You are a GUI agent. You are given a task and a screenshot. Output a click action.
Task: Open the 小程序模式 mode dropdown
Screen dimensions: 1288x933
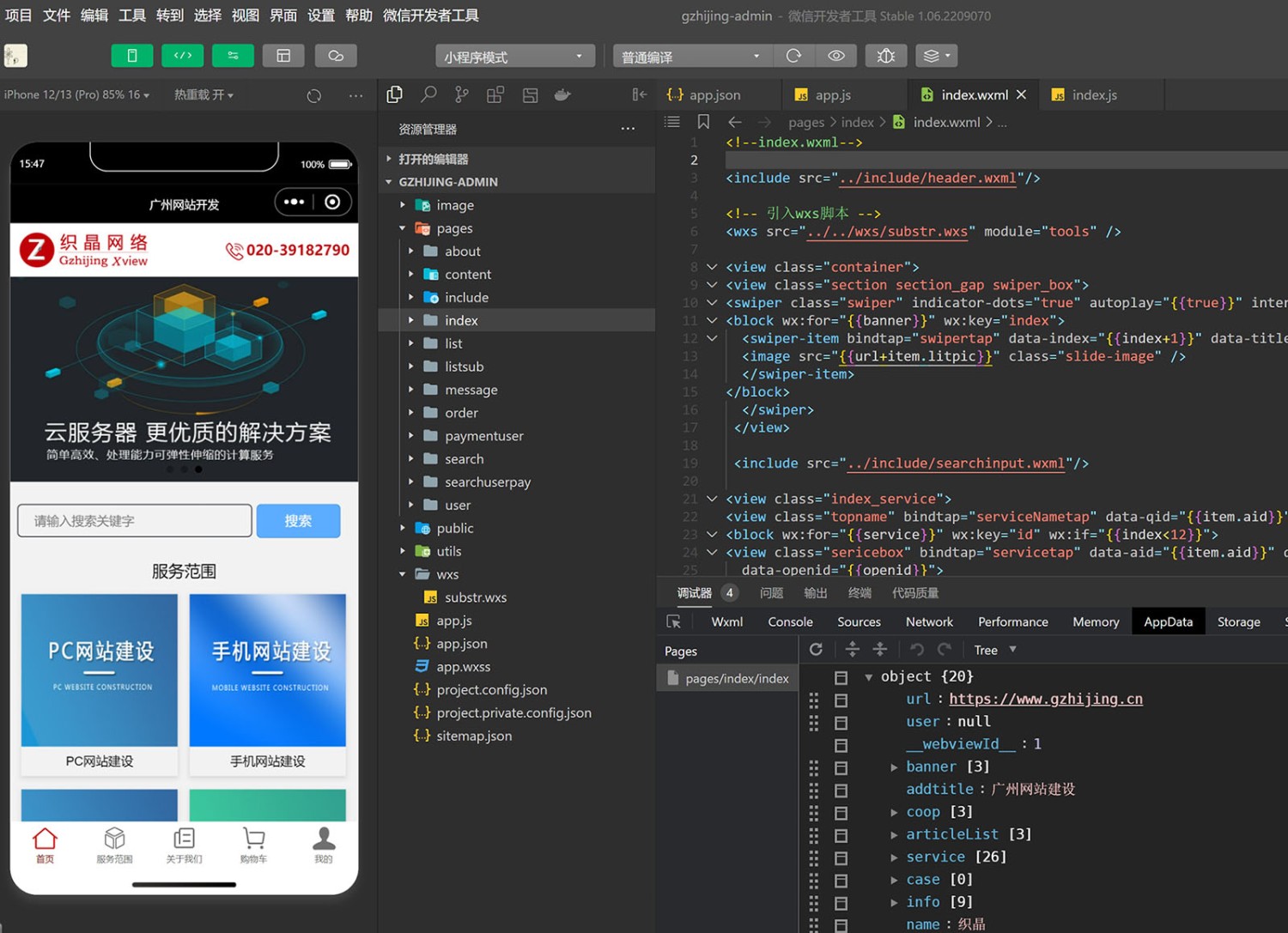point(514,57)
